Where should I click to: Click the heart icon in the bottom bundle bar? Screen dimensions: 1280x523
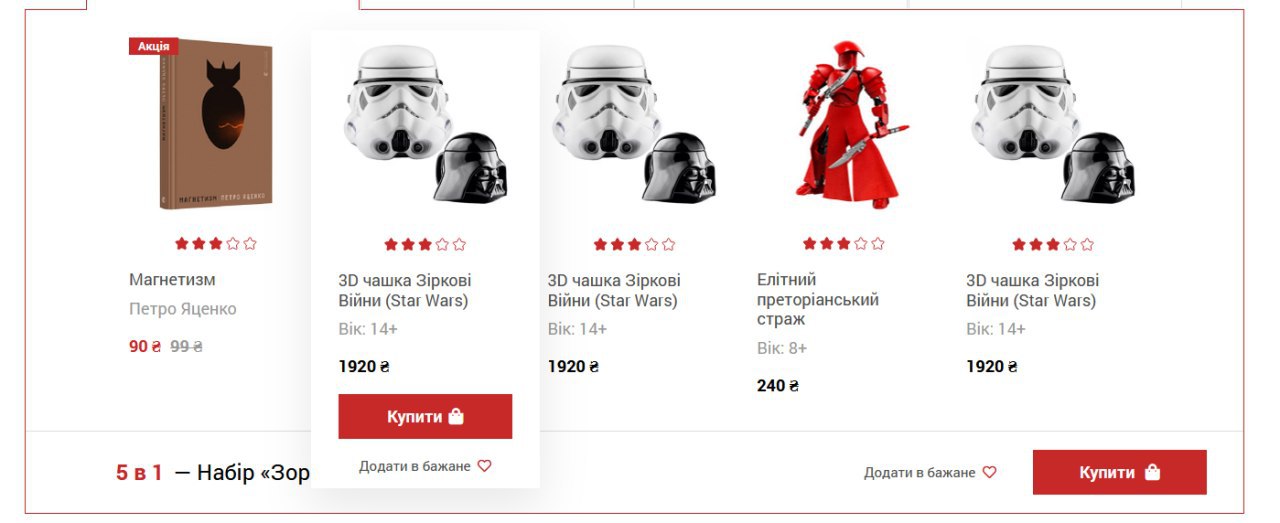[x=989, y=472]
